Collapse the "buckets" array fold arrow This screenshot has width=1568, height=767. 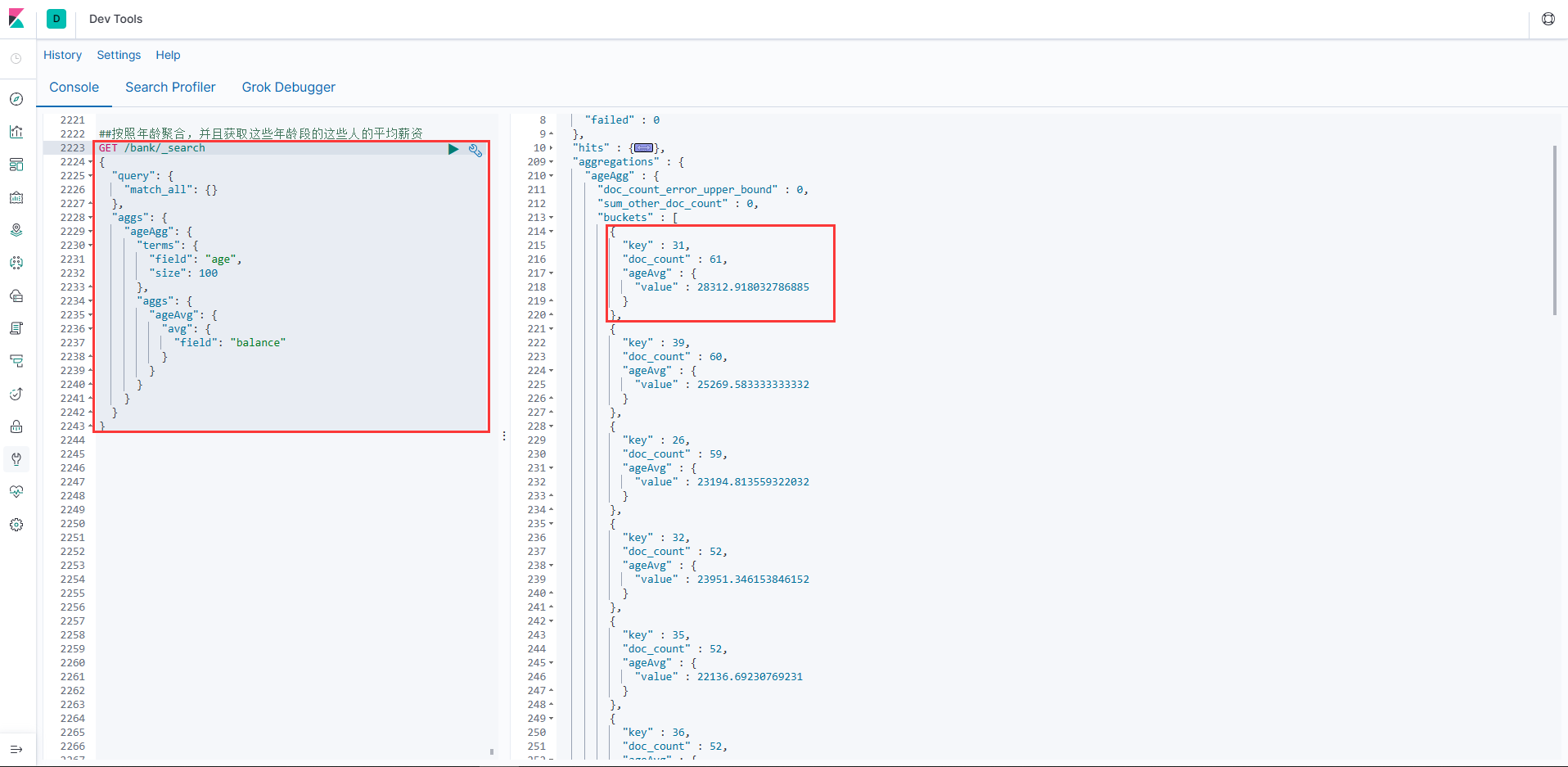pyautogui.click(x=552, y=218)
